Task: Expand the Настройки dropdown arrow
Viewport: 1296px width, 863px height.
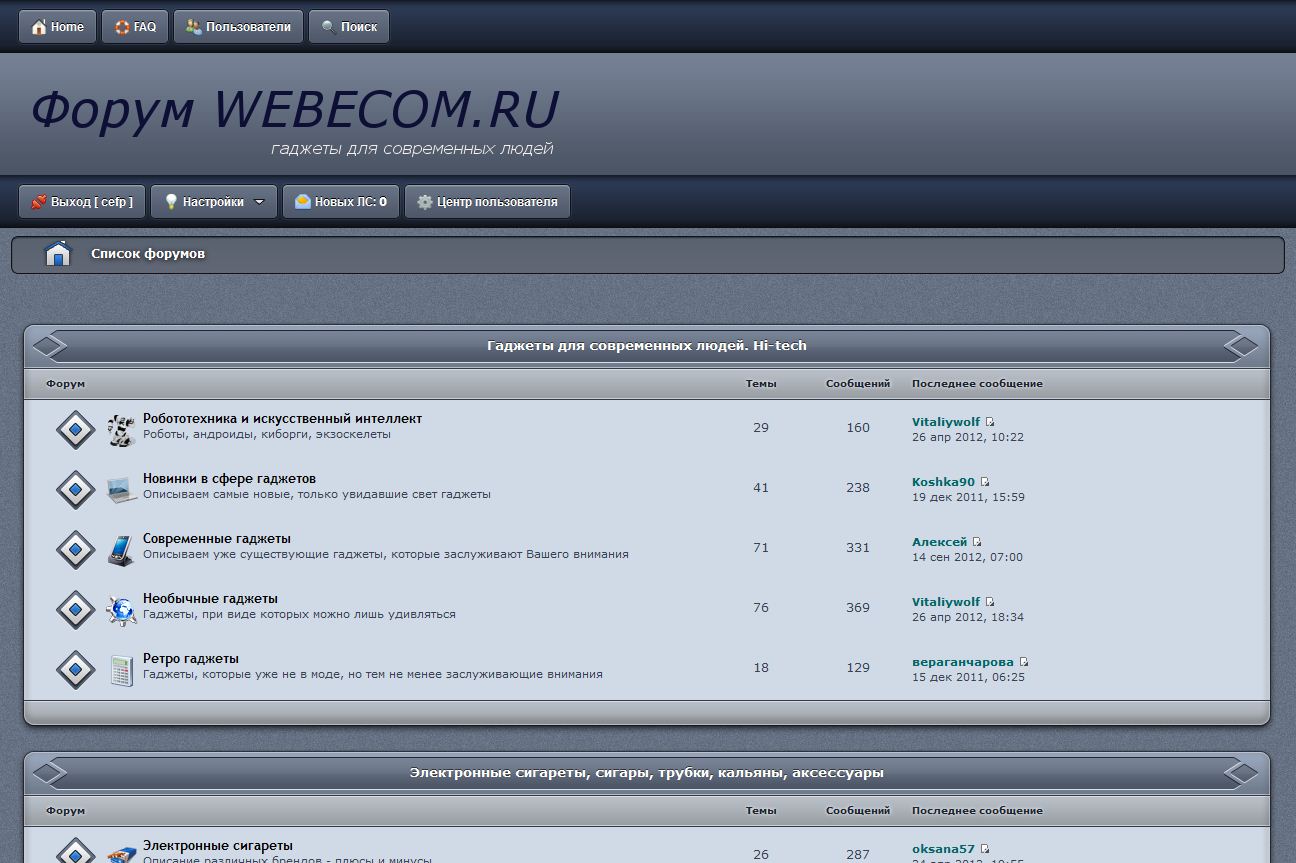Action: point(259,202)
